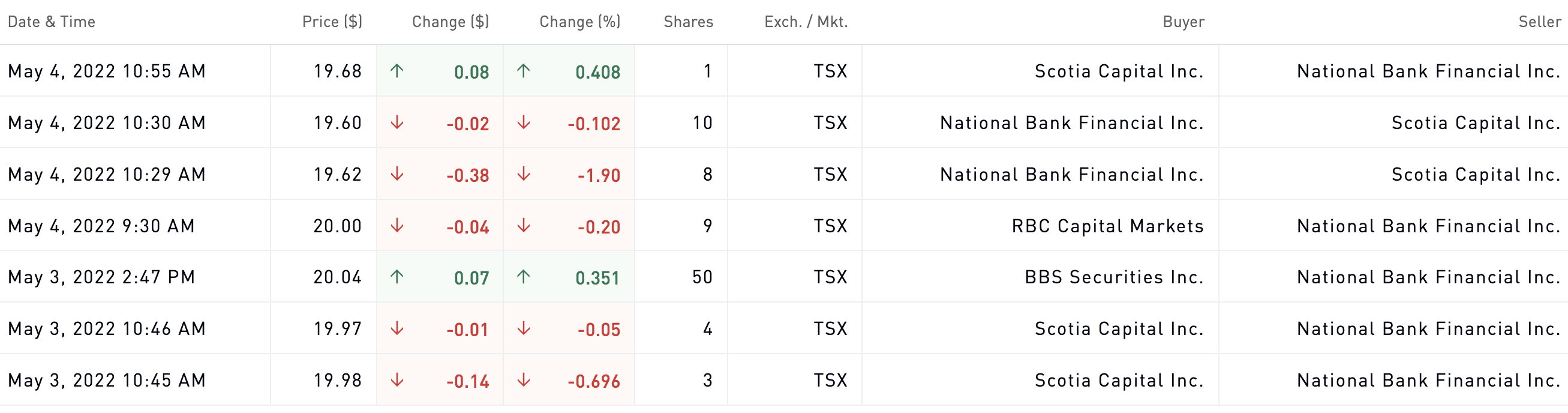Screen dimensions: 1568x413
Task: Click red down arrow beside -0.38 change
Action: coord(397,175)
